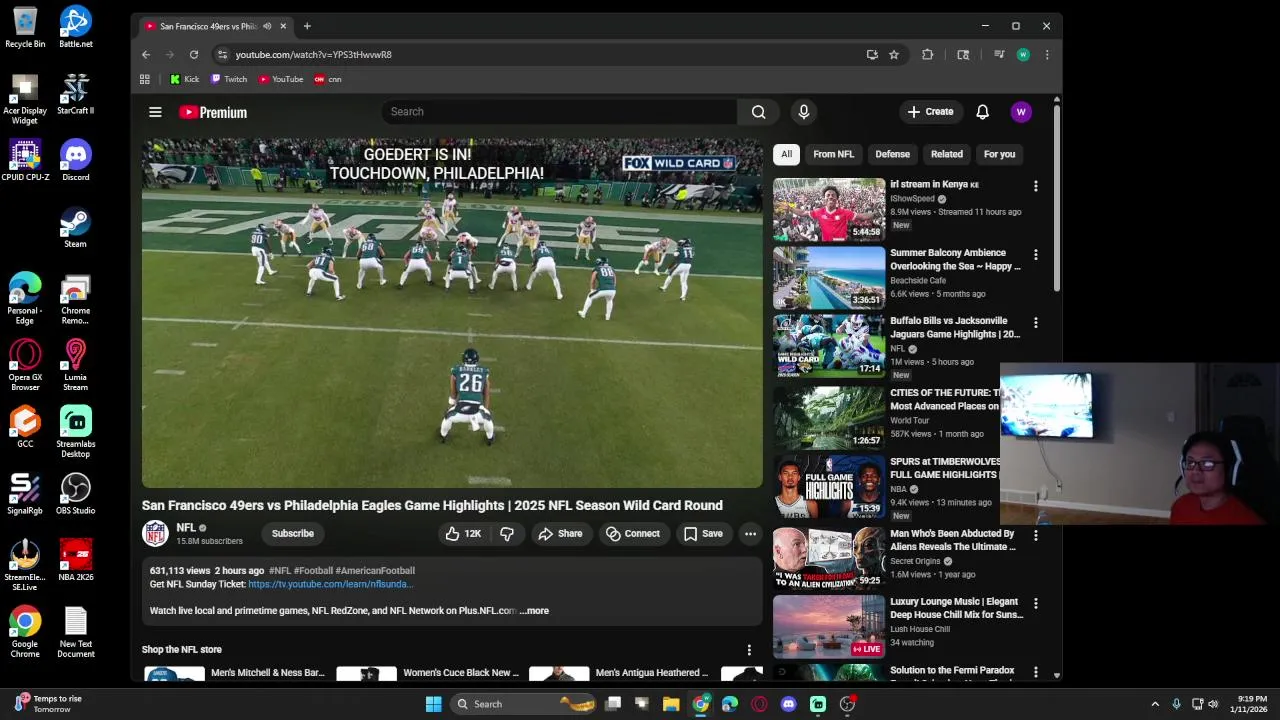Open Chrome extensions puzzle icon
The image size is (1280, 720).
[x=928, y=55]
